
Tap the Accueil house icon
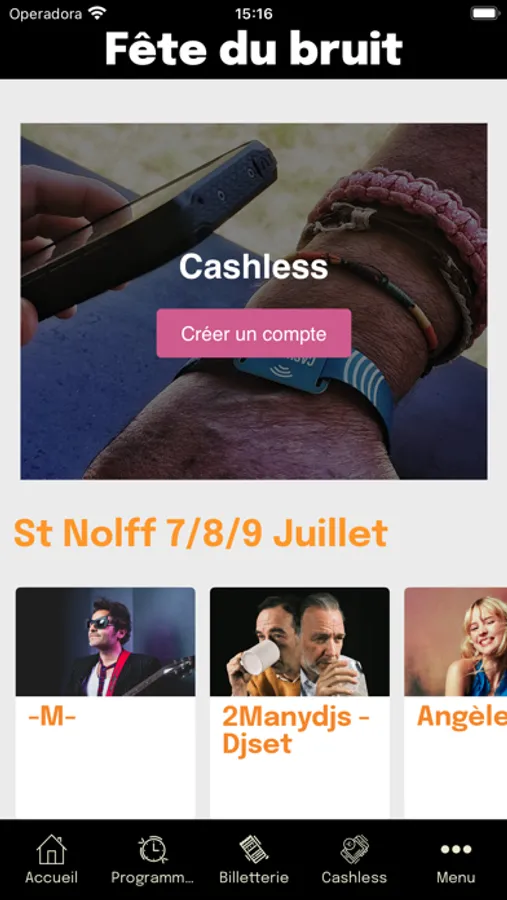click(51, 849)
